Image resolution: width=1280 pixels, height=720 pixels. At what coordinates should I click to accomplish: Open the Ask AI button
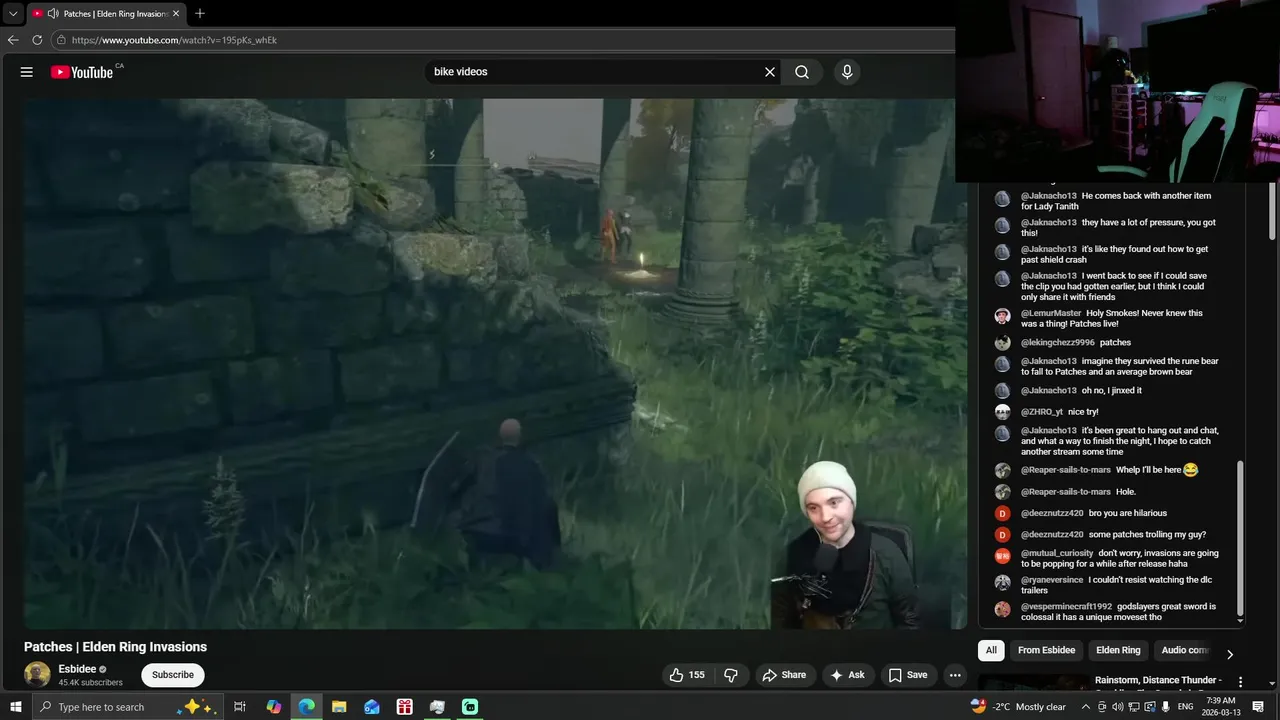pos(847,675)
